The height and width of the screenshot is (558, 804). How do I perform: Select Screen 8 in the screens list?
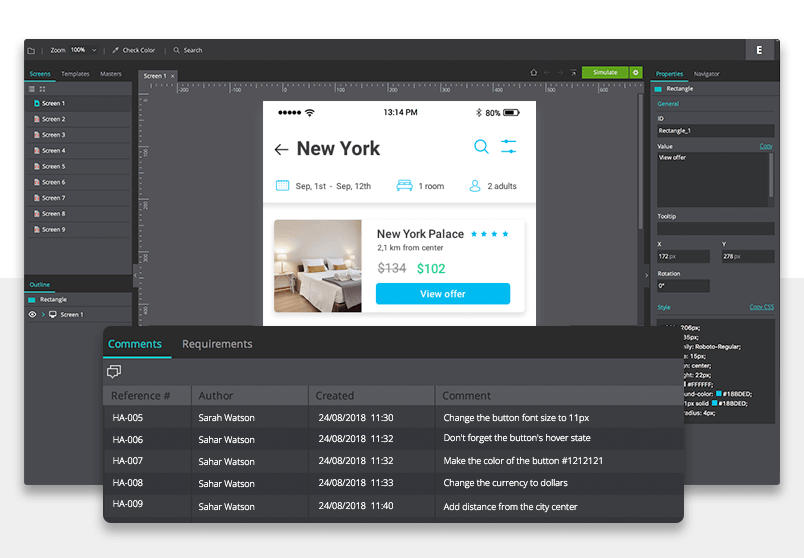pos(78,214)
